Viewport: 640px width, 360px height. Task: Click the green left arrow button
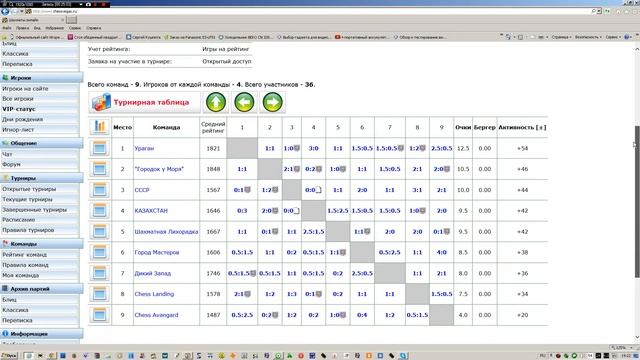click(244, 102)
